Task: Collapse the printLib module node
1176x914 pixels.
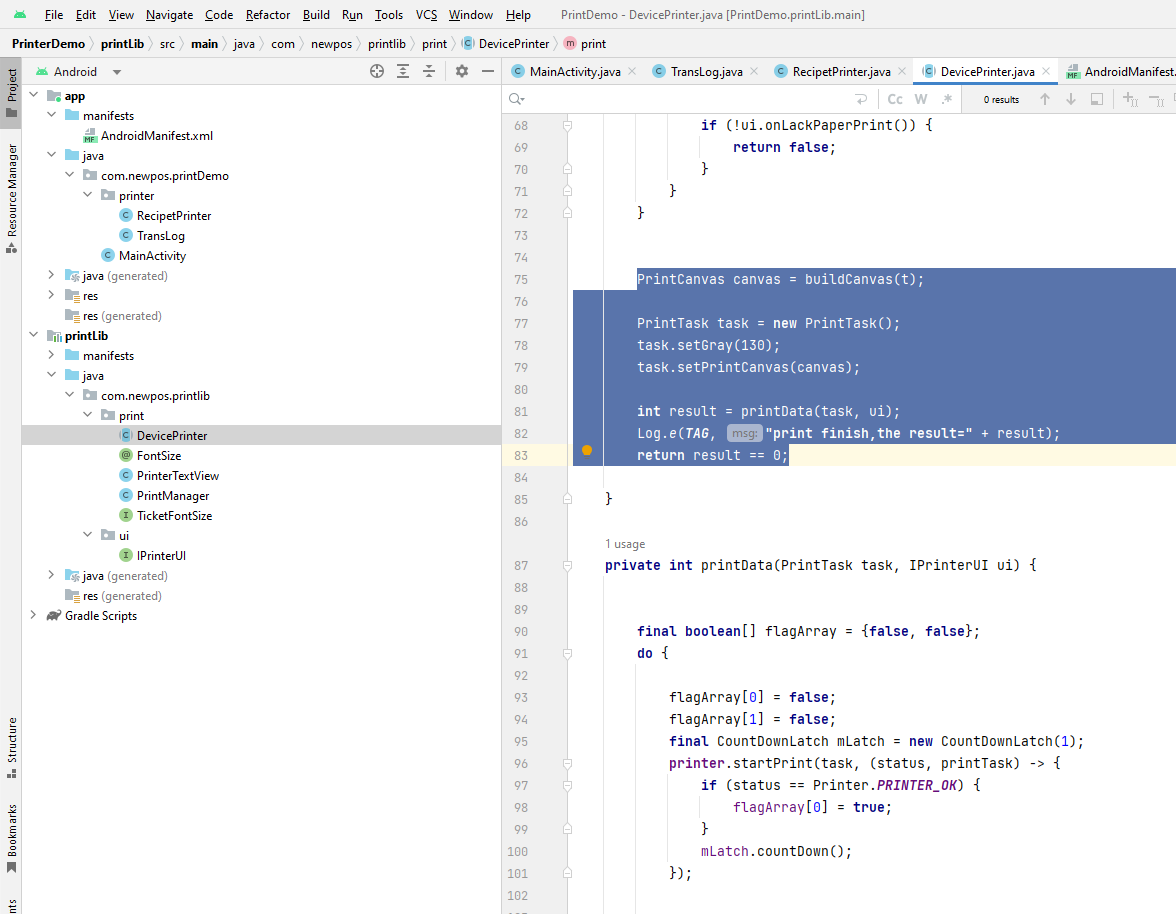Action: (33, 336)
